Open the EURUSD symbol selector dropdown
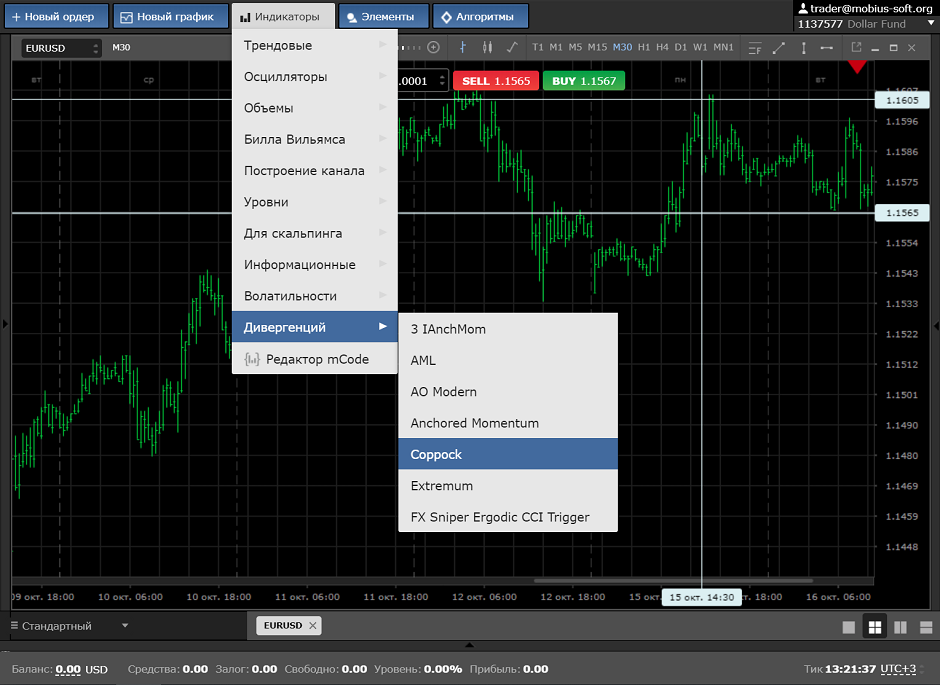Viewport: 940px width, 685px height. tap(61, 48)
